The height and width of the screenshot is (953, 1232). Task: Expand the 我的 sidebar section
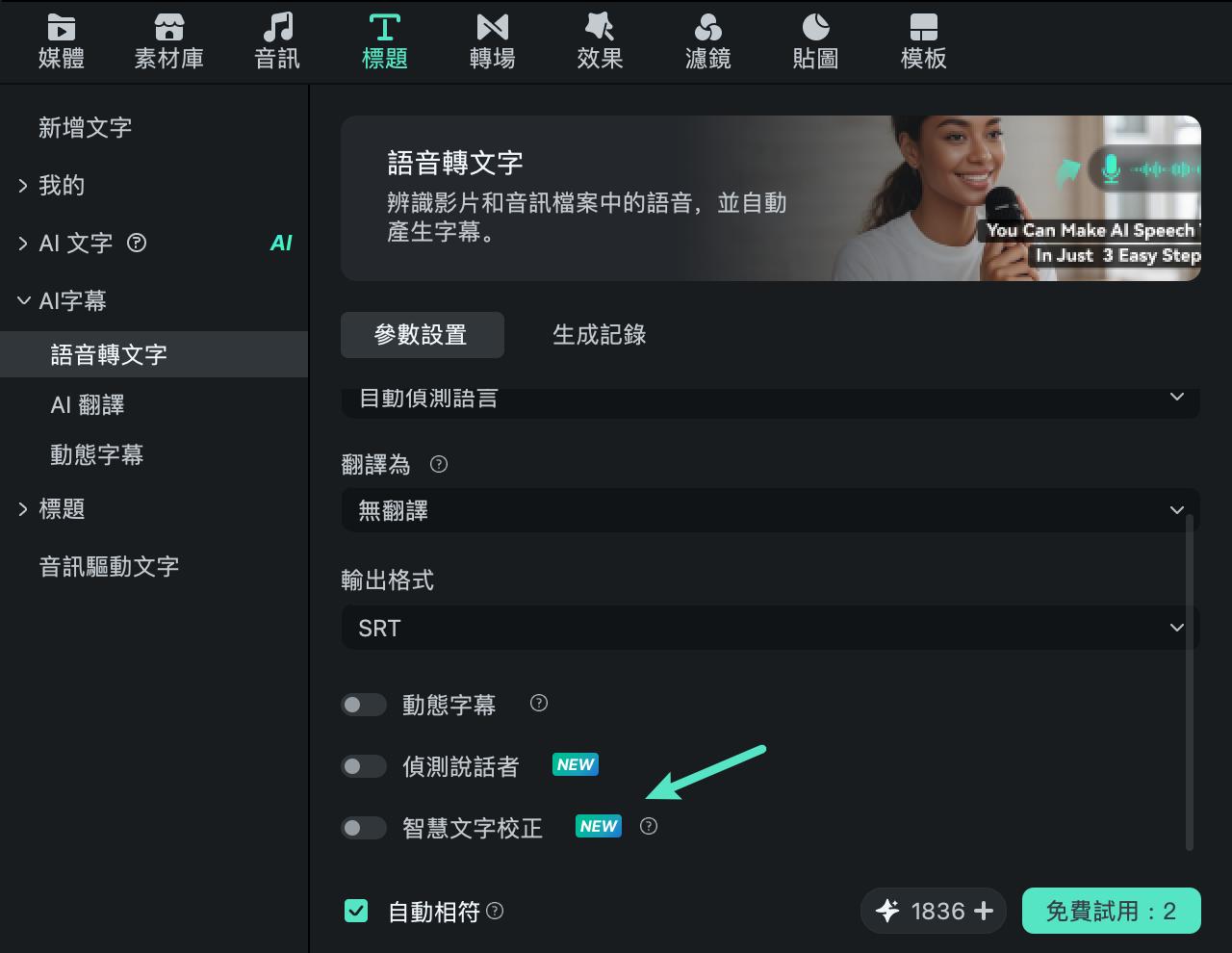[x=23, y=186]
